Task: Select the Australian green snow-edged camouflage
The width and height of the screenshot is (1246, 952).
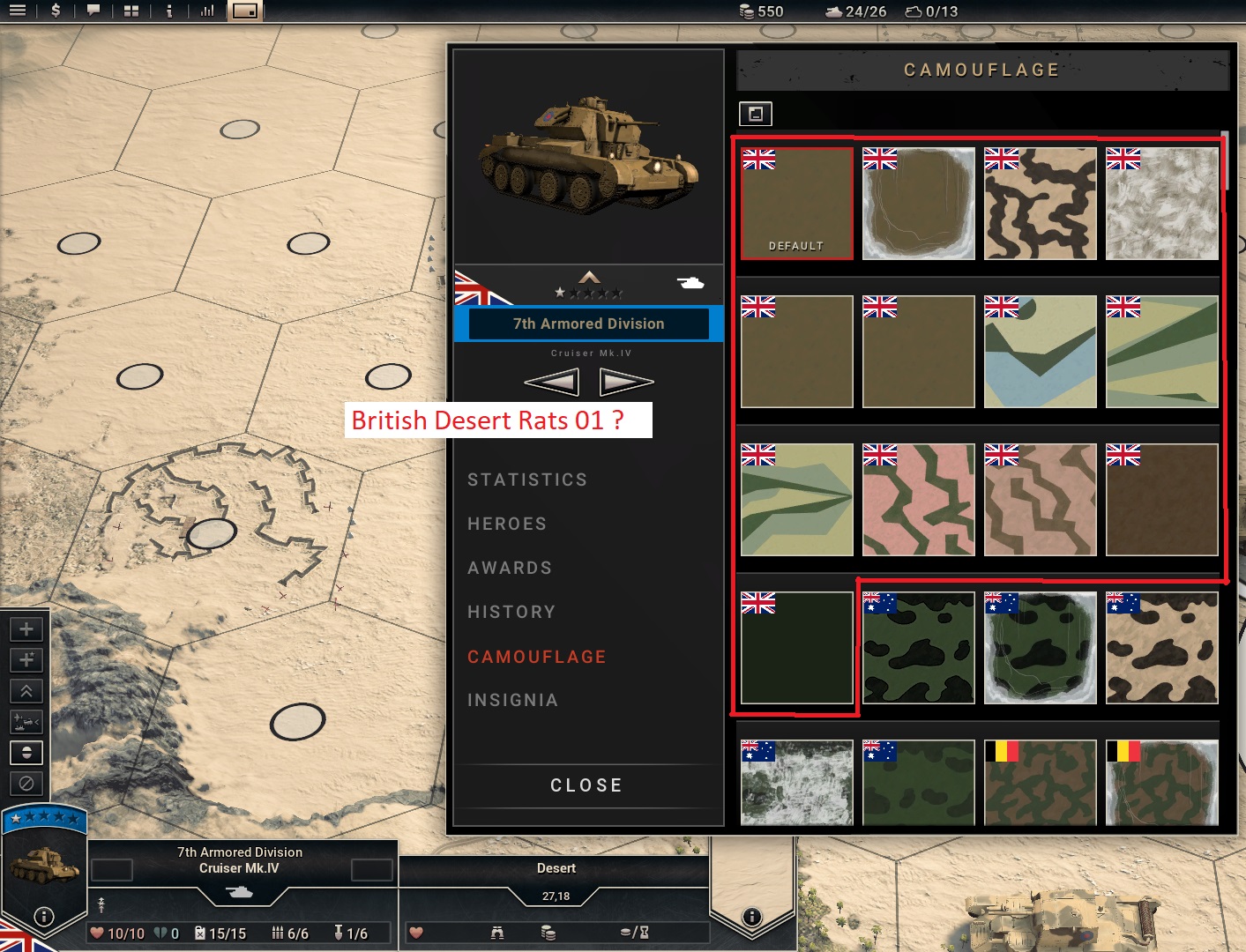Action: 1041,648
